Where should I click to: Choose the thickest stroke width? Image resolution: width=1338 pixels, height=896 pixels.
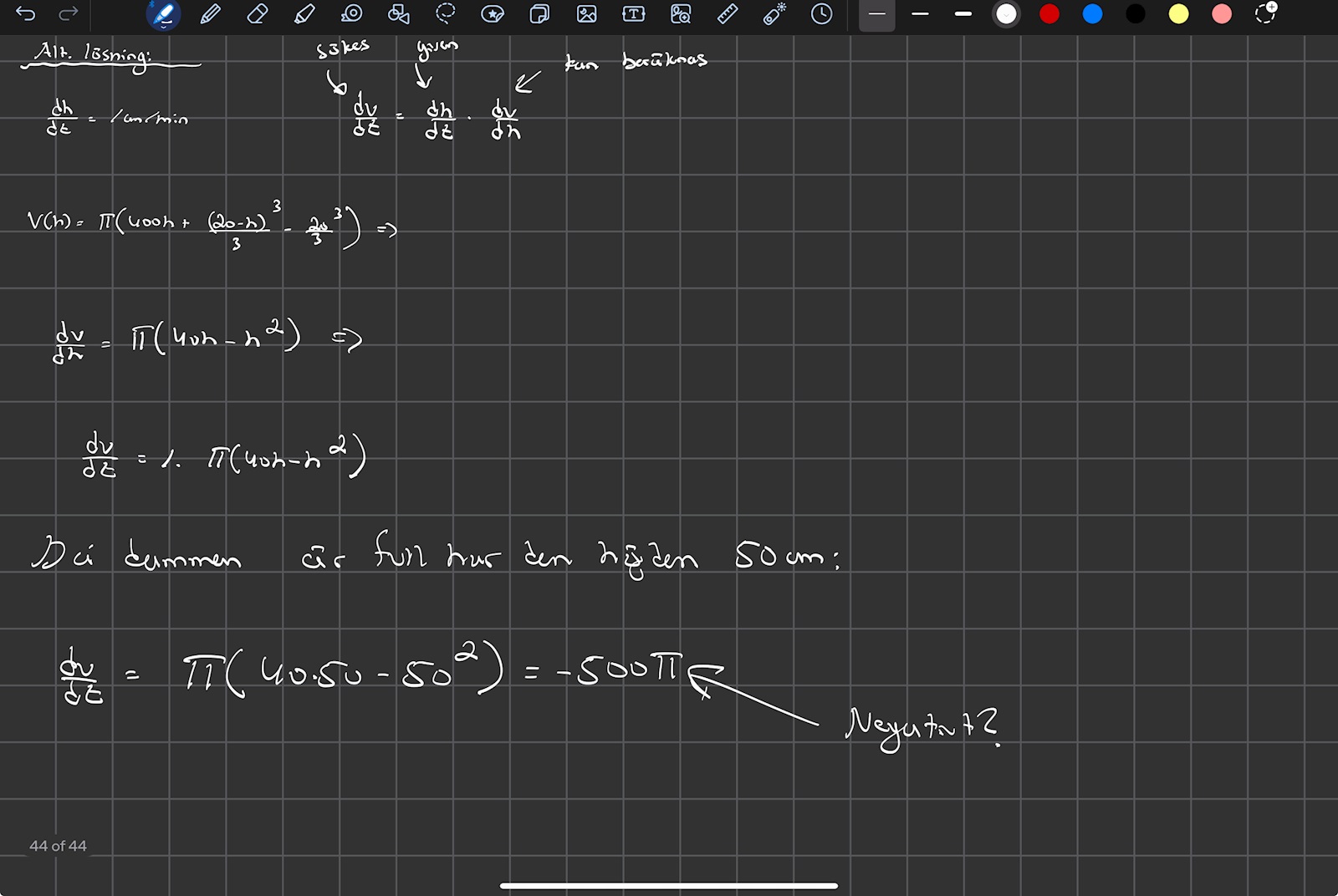963,14
